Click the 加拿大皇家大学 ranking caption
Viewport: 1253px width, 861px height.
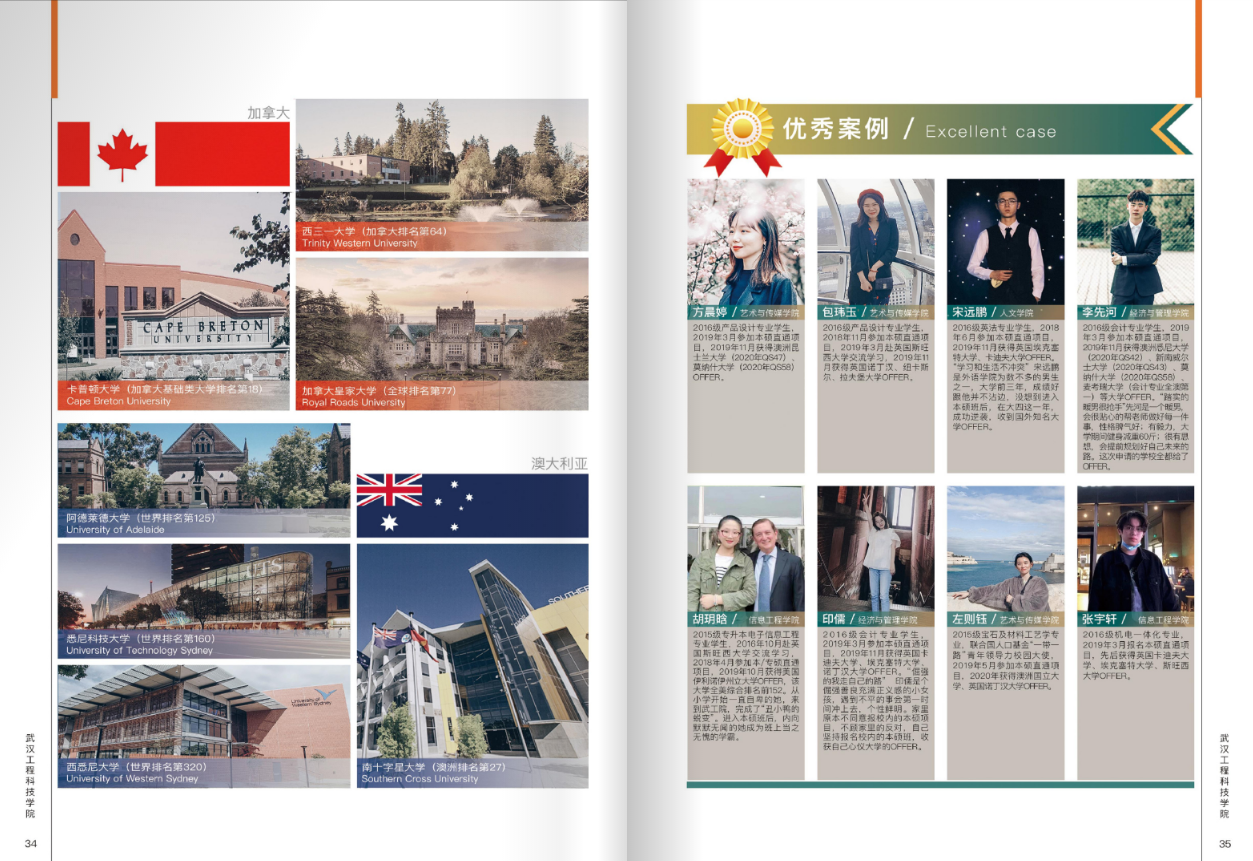(x=378, y=390)
